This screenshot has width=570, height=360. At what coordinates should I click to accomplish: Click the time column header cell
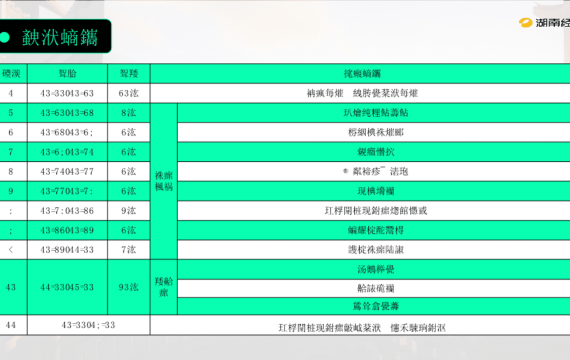coord(67,74)
